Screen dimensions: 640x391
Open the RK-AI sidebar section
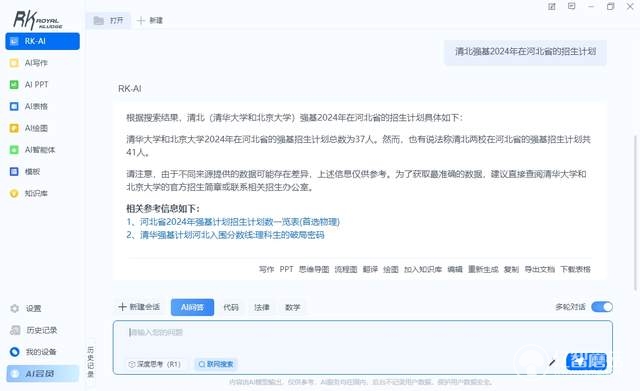[x=42, y=41]
